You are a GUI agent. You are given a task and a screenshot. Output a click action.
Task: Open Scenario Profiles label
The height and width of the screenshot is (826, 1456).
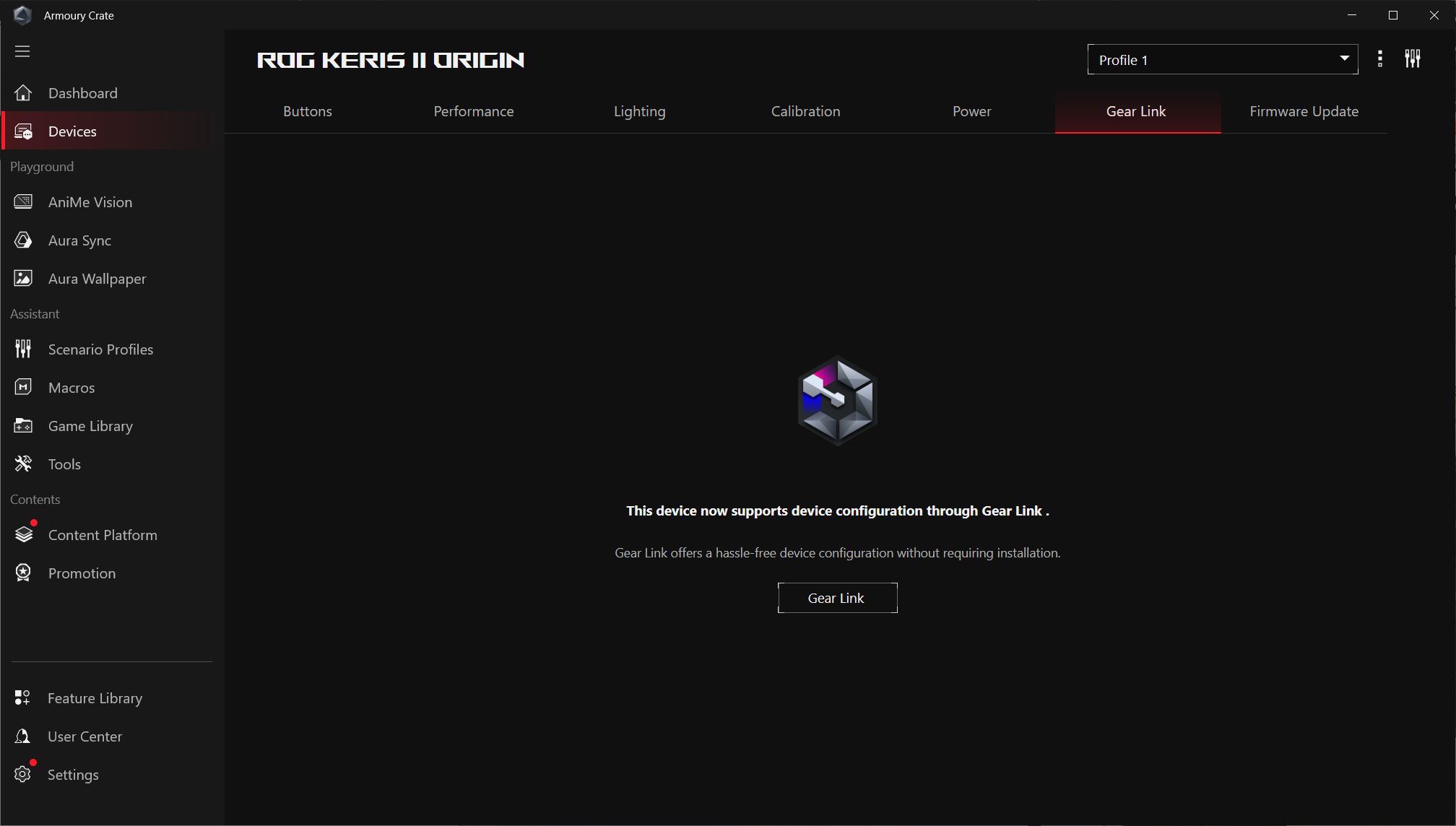(x=101, y=349)
